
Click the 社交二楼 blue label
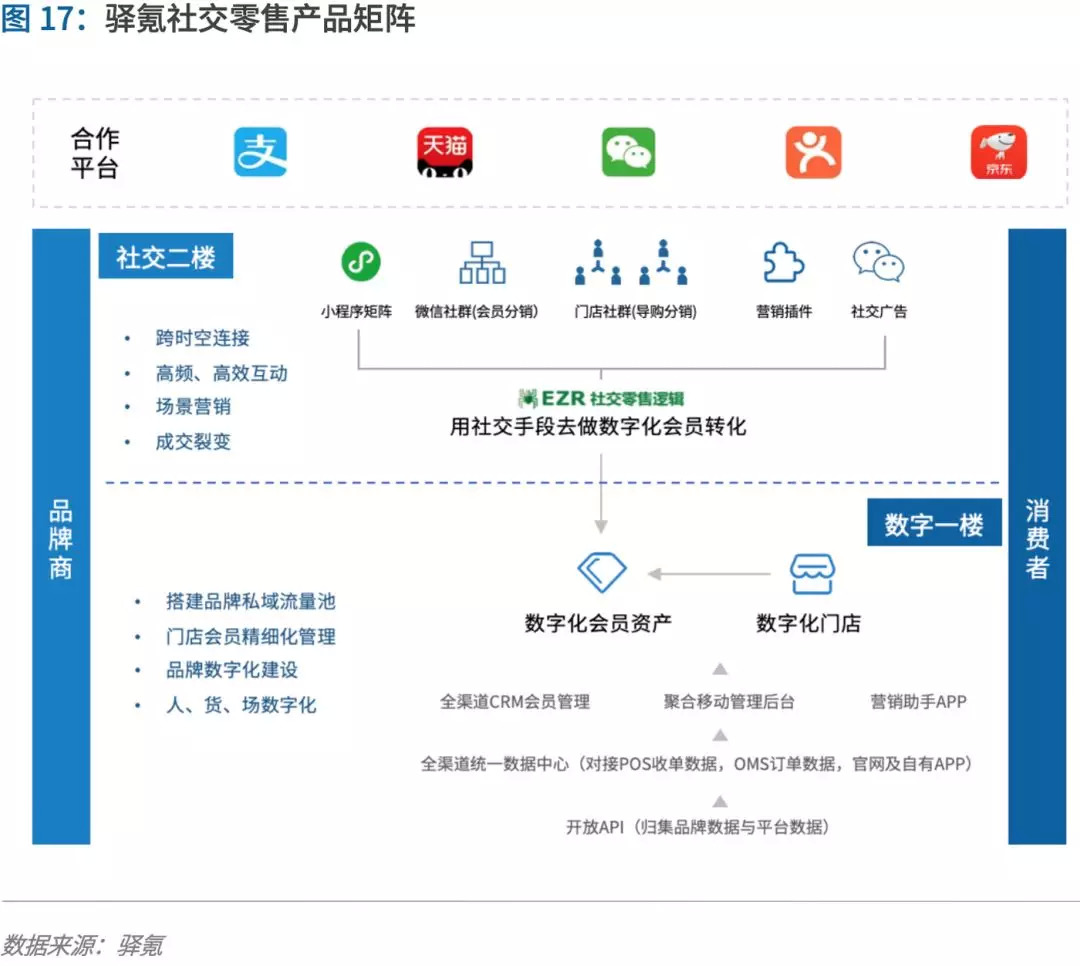coord(165,257)
